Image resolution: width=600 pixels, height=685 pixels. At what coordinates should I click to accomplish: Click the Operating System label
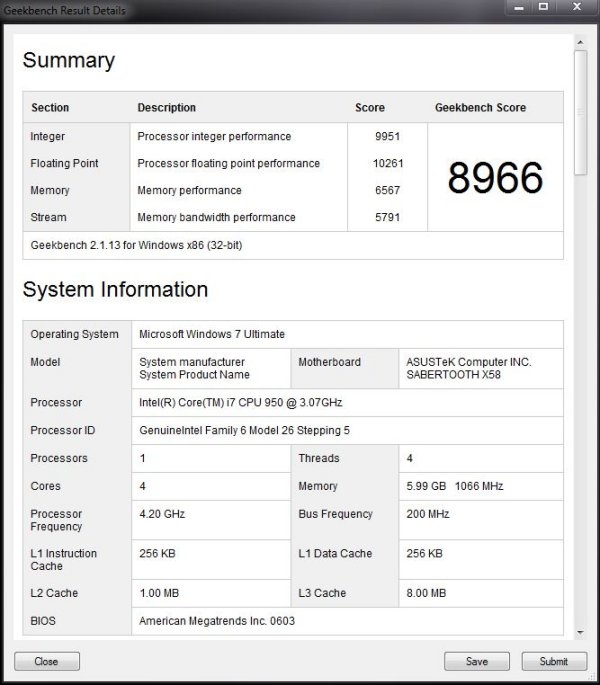(74, 334)
